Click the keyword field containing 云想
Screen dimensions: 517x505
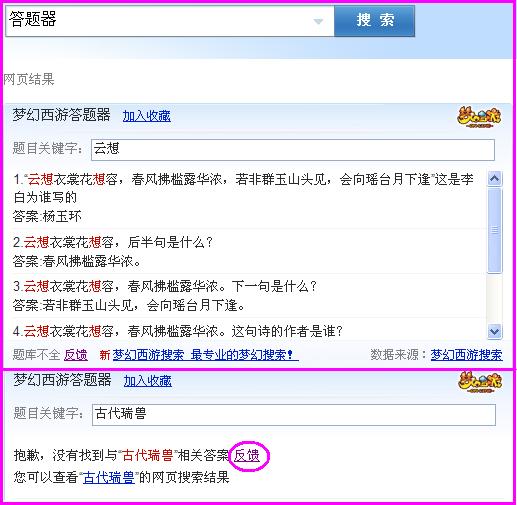tap(293, 150)
